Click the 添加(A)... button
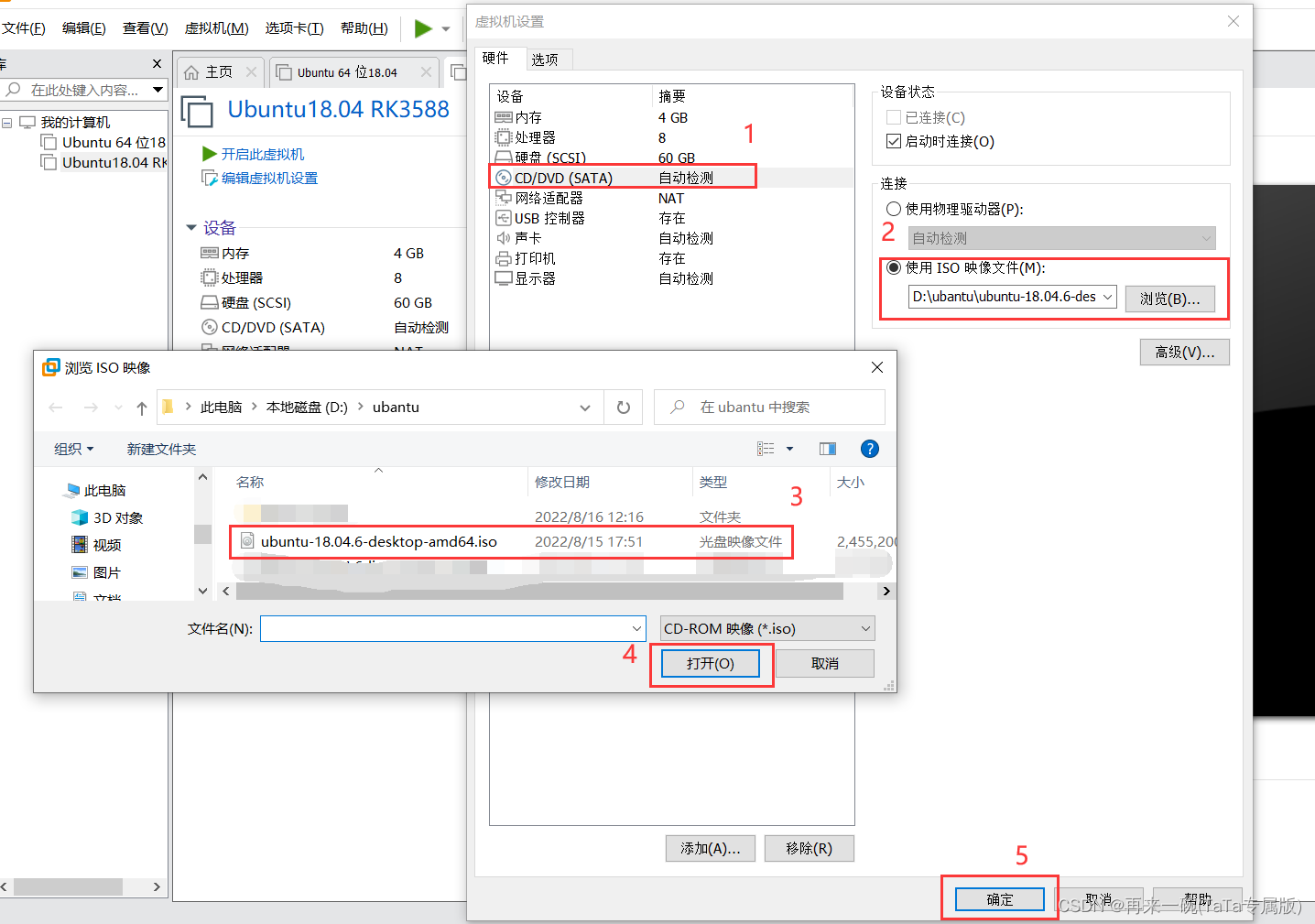The height and width of the screenshot is (924, 1315). (710, 848)
